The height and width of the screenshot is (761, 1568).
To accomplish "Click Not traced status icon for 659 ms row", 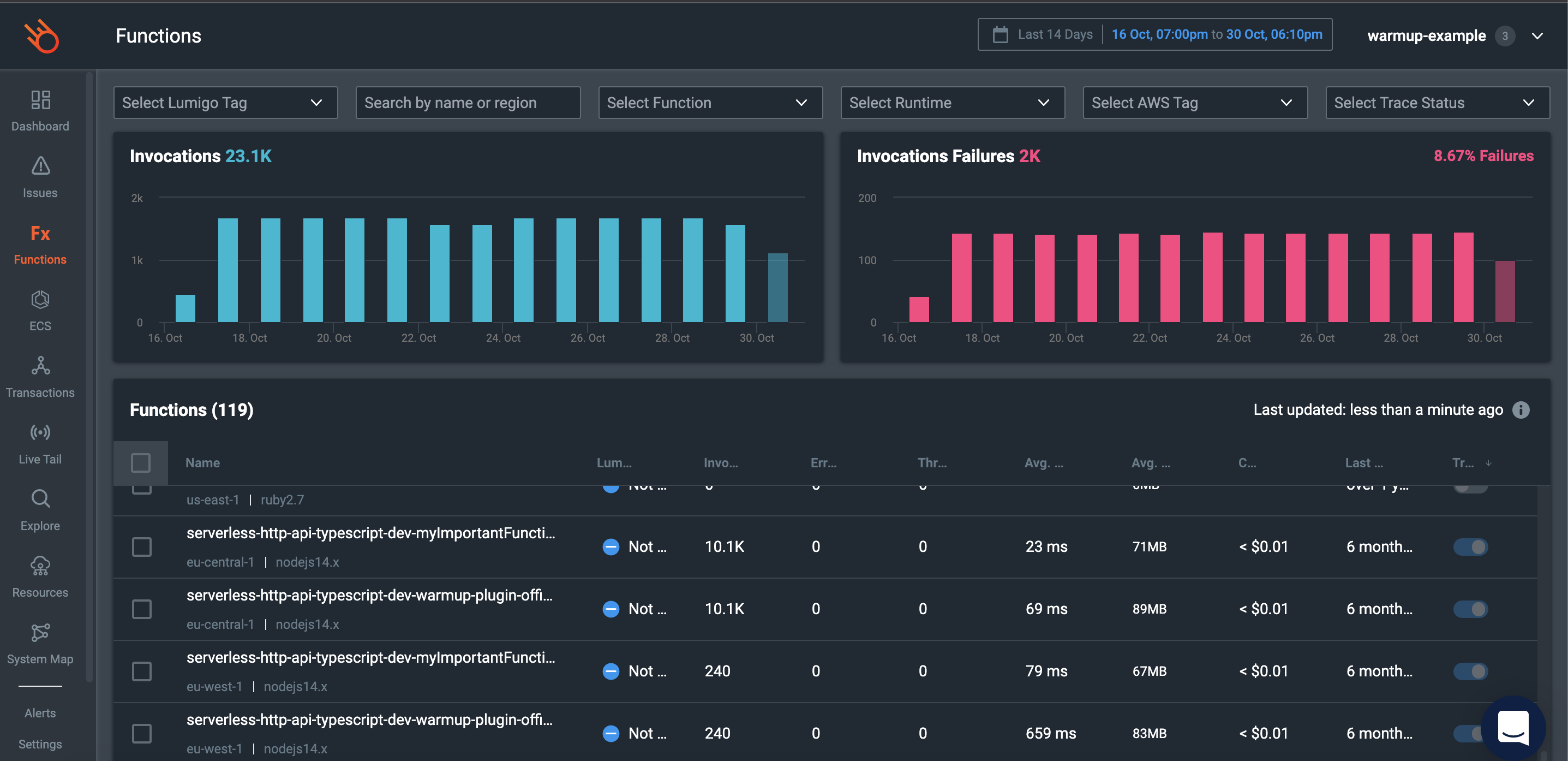I will (x=611, y=733).
